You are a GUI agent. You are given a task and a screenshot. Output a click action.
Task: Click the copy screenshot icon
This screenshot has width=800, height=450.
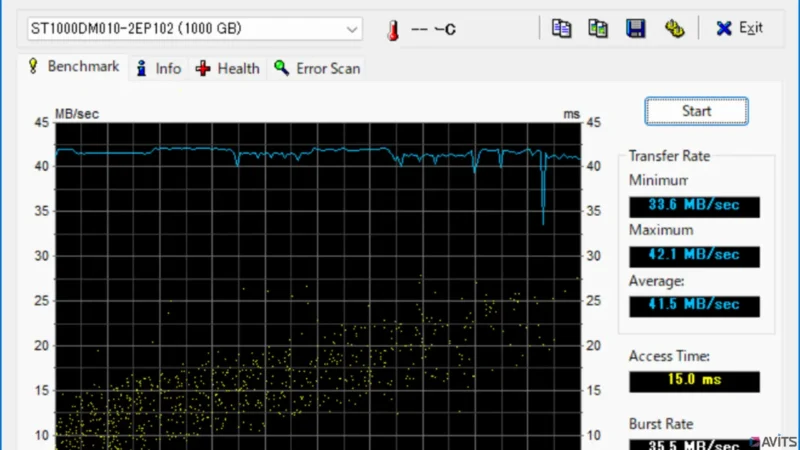click(598, 28)
